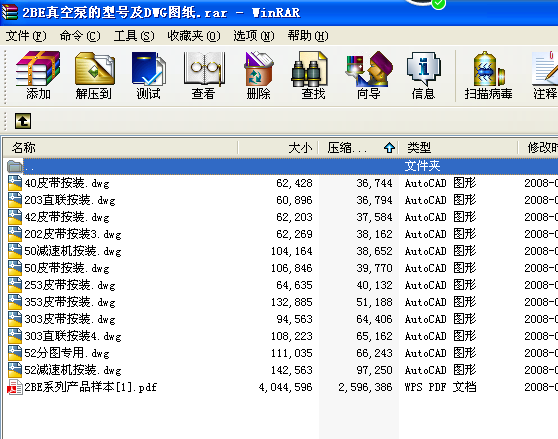Click the icon of 42皮带按装.dwg
The height and width of the screenshot is (439, 558).
[15, 217]
